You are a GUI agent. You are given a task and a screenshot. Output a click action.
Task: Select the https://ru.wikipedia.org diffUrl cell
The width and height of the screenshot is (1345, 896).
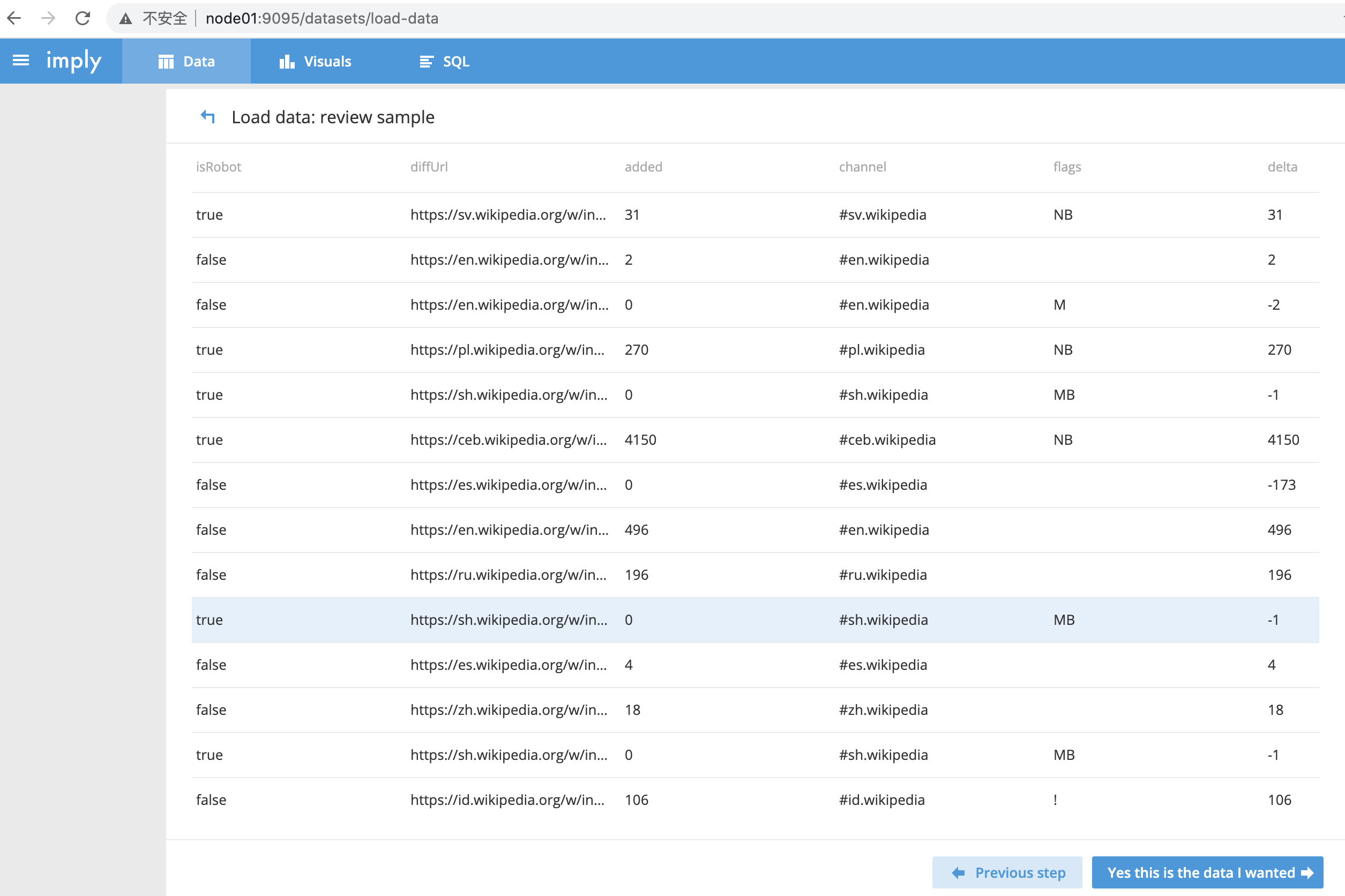[x=508, y=575]
